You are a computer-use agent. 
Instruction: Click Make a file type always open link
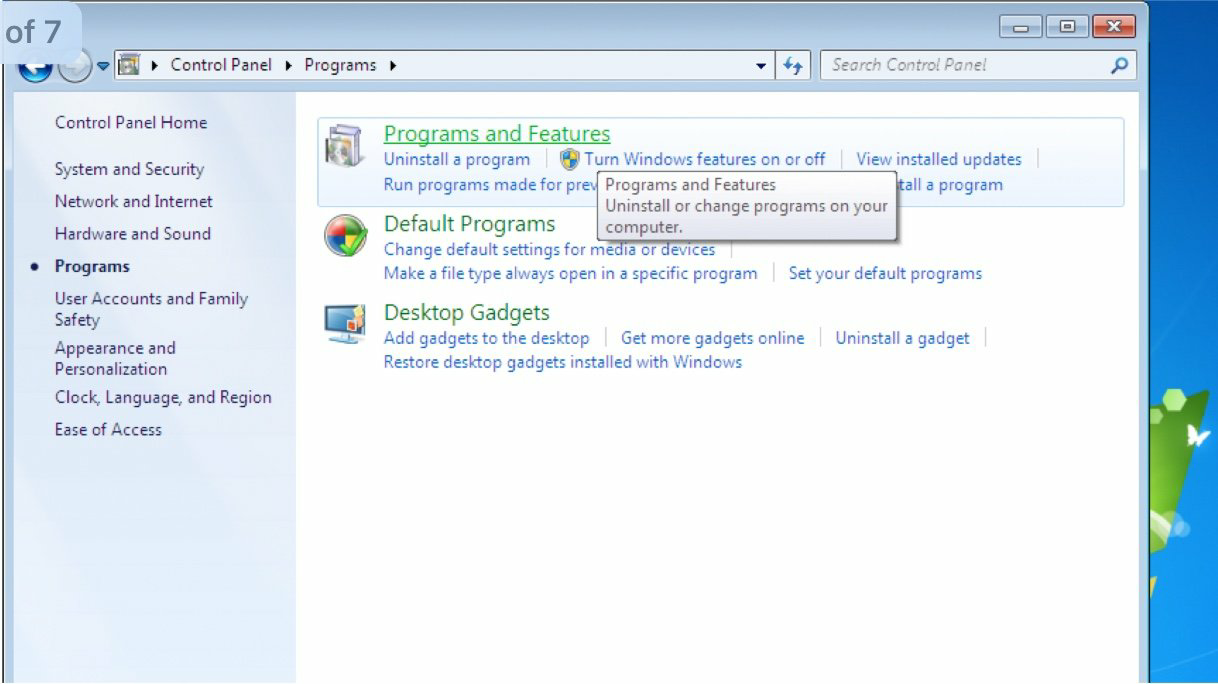click(x=571, y=273)
